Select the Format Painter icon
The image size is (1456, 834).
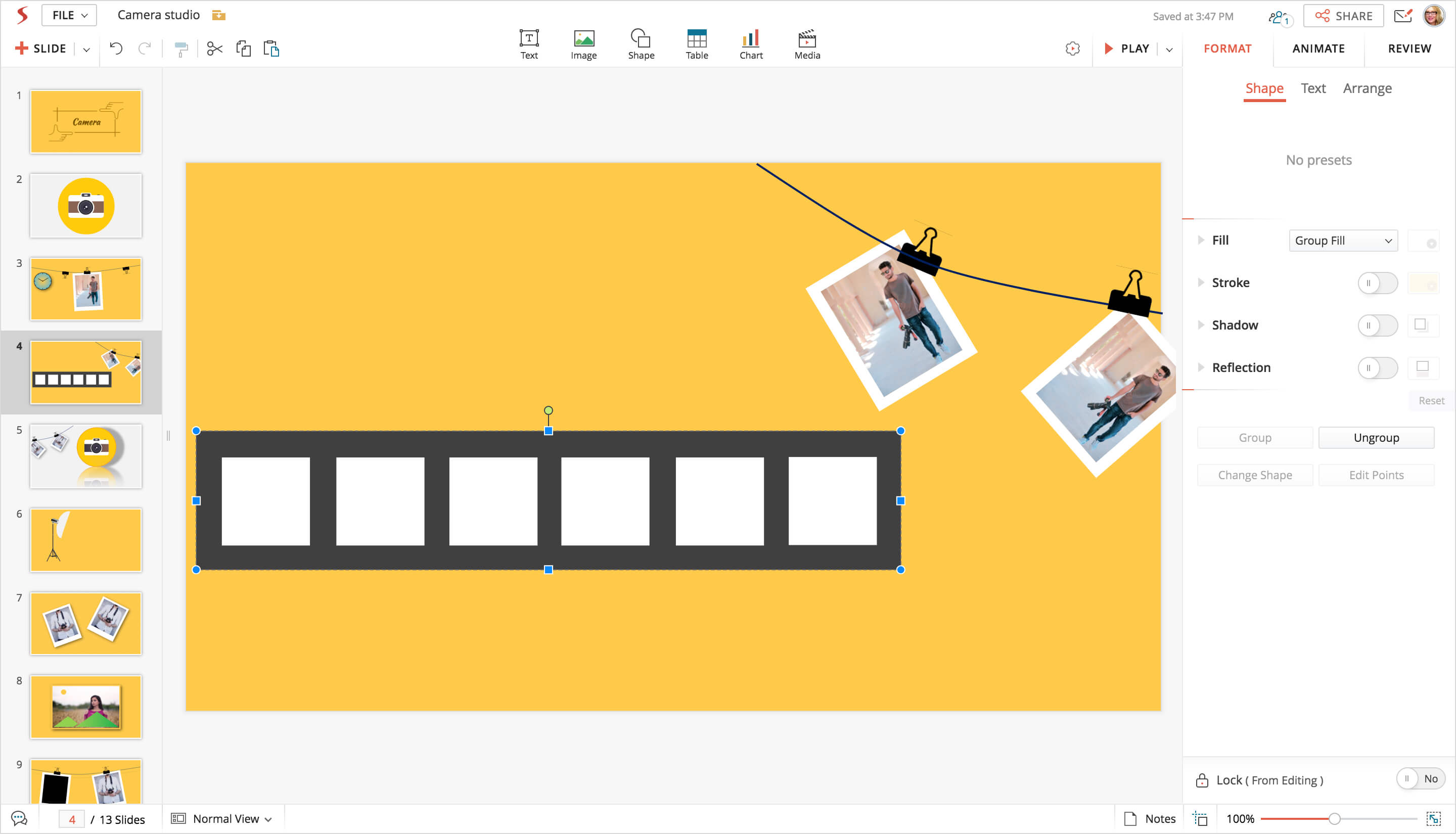181,49
